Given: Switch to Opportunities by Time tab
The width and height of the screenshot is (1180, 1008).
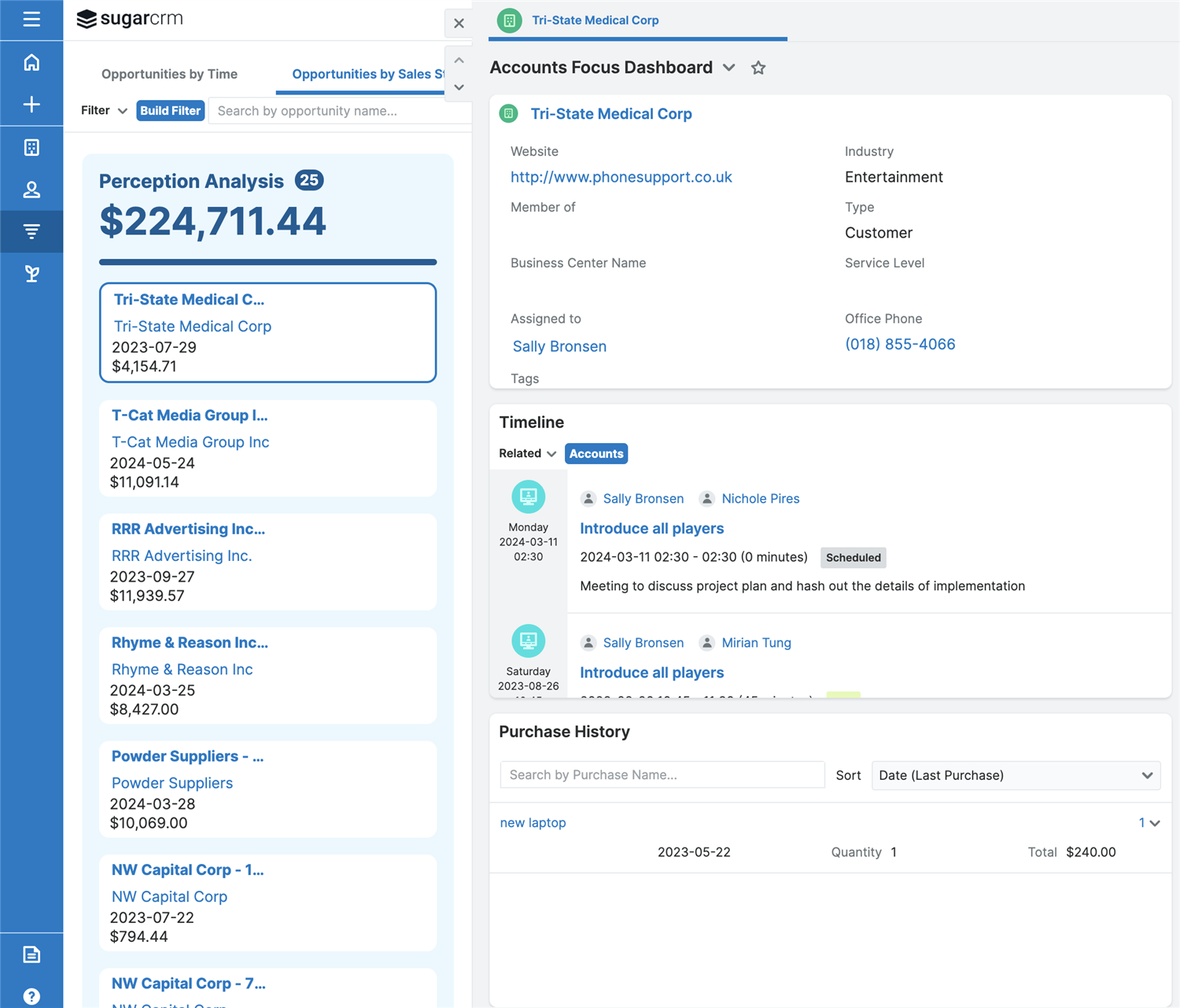Looking at the screenshot, I should (169, 74).
